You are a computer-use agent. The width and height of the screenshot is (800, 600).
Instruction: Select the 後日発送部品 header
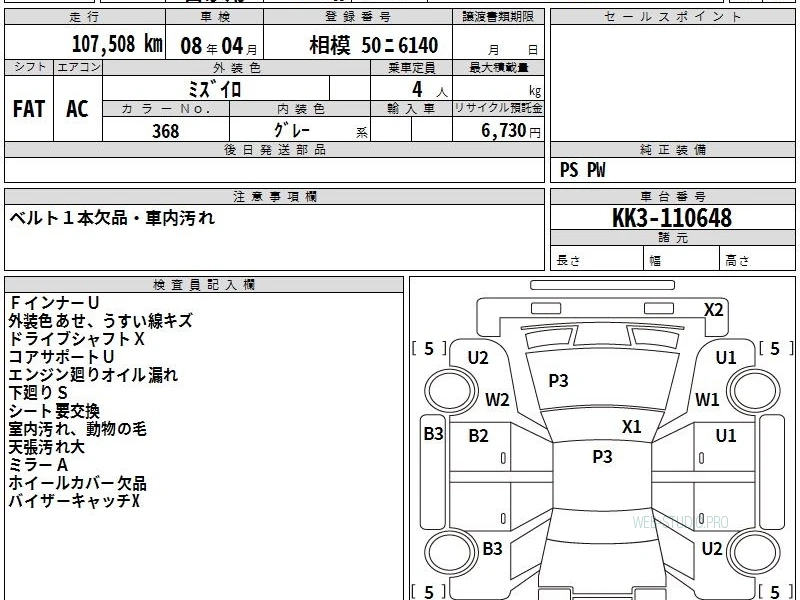point(274,150)
